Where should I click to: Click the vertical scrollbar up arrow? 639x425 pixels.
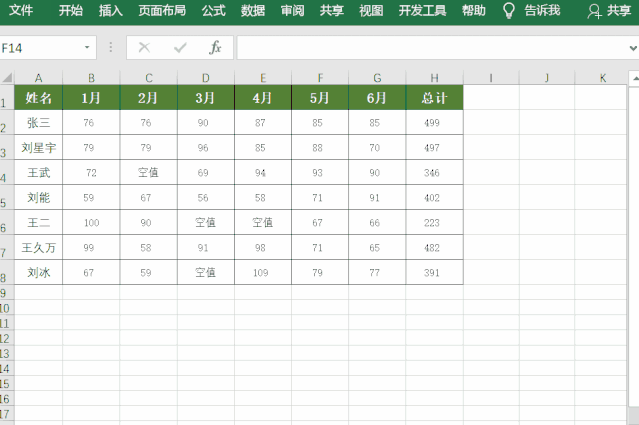pos(635,78)
